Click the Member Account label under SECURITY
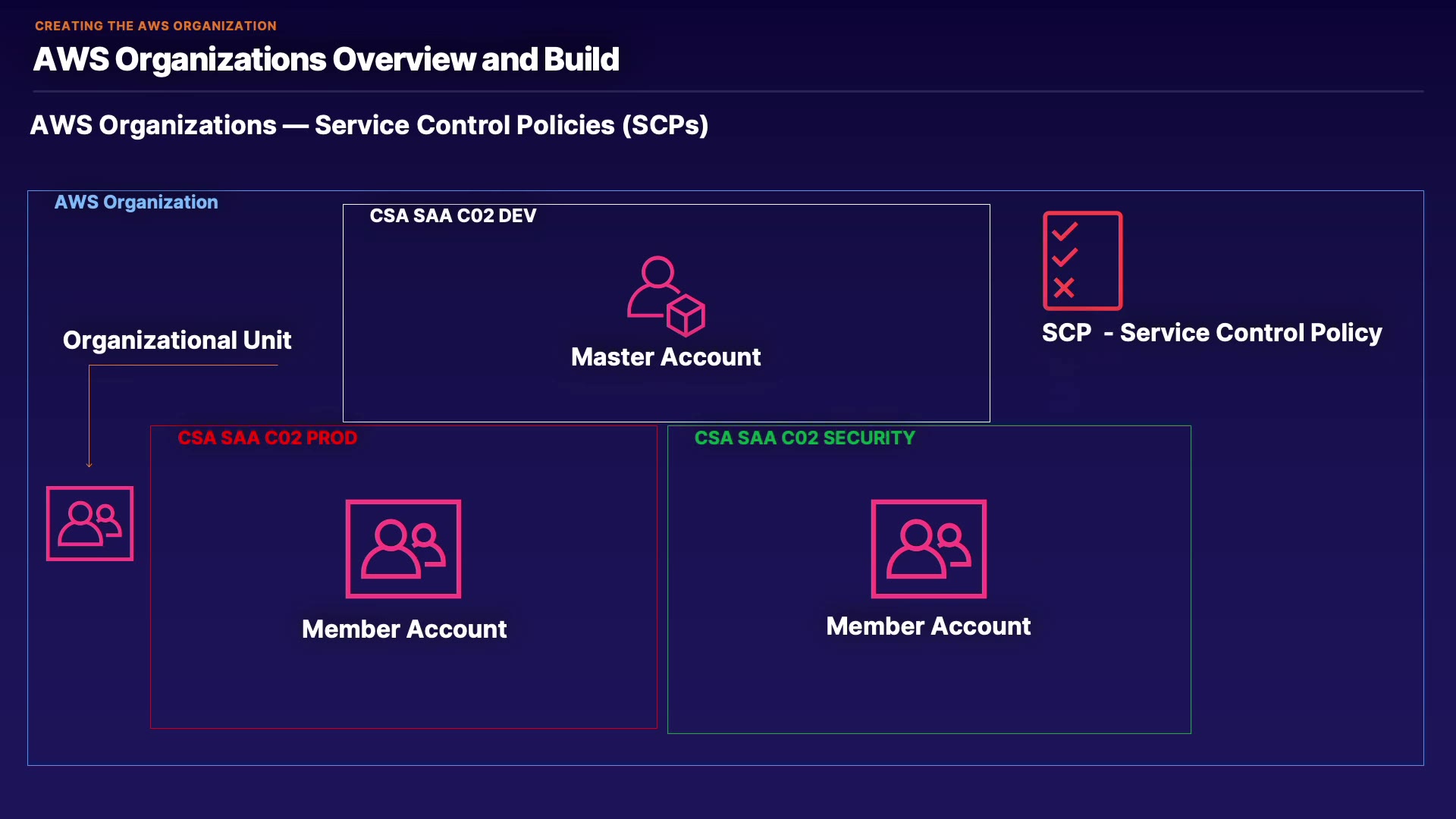 tap(928, 626)
